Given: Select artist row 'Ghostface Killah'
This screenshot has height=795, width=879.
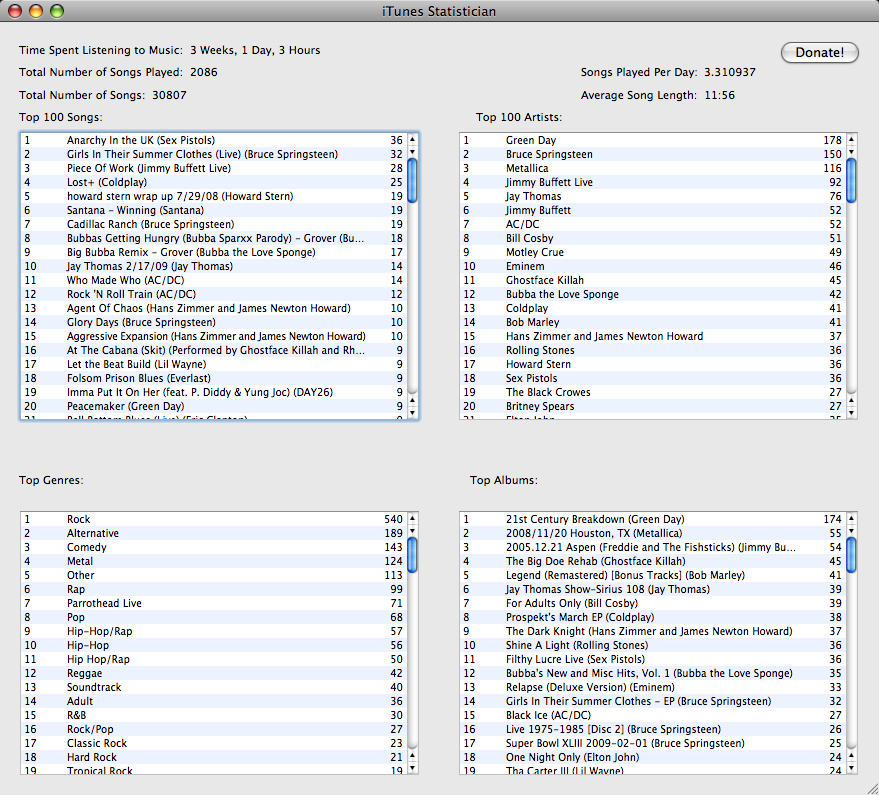Looking at the screenshot, I should point(653,280).
